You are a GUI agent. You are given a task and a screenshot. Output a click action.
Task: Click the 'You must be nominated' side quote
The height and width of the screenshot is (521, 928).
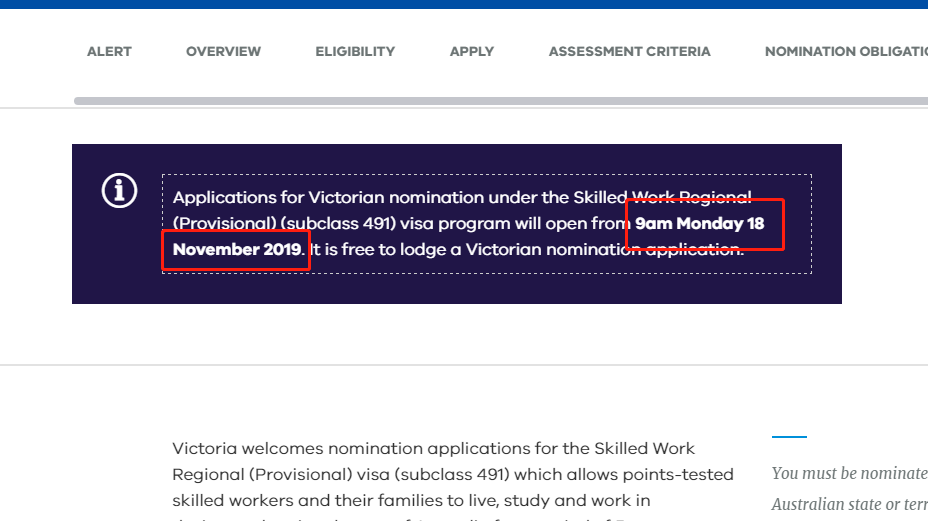[850, 473]
